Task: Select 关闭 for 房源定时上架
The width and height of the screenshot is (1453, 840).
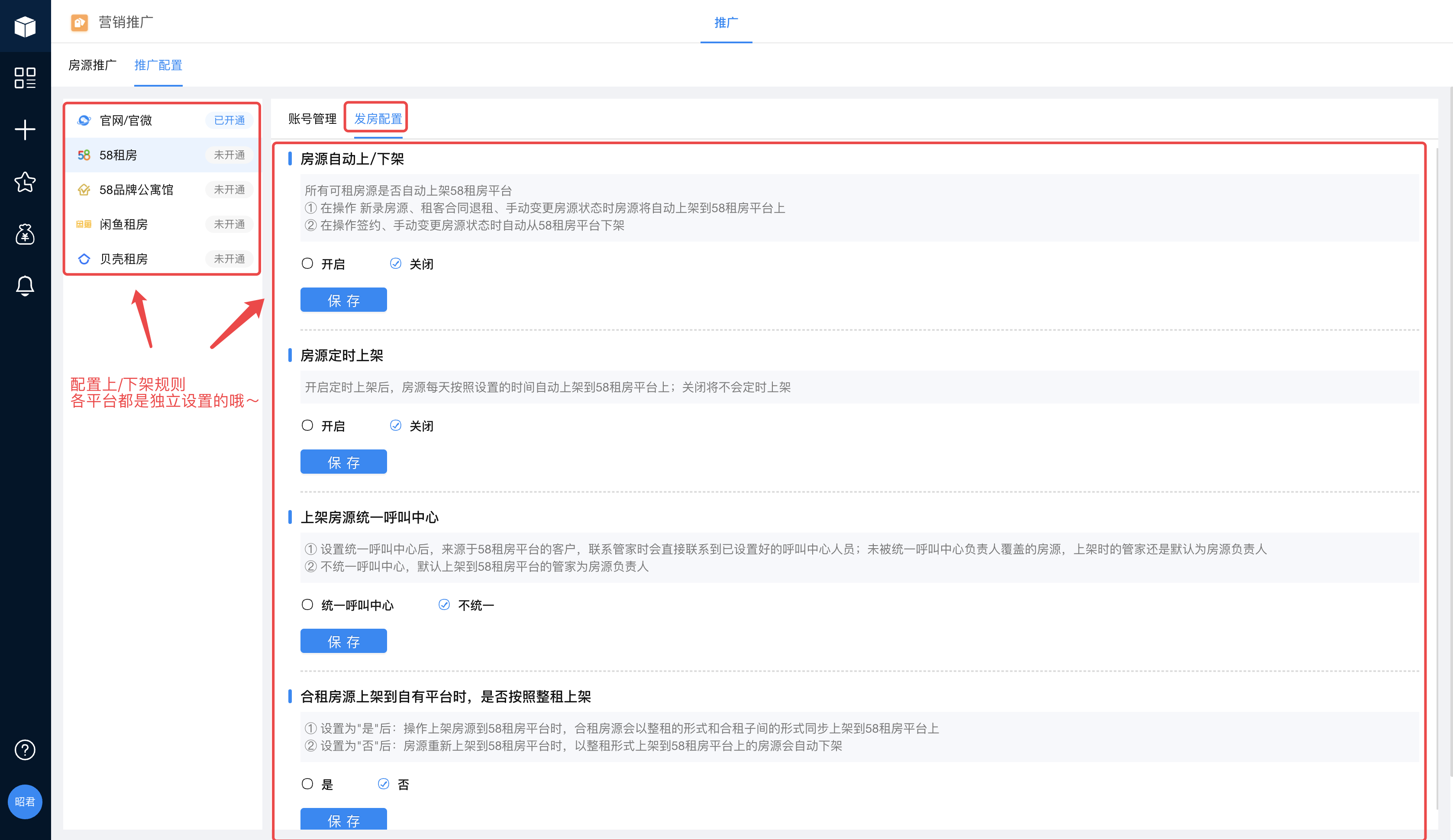Action: (x=396, y=426)
